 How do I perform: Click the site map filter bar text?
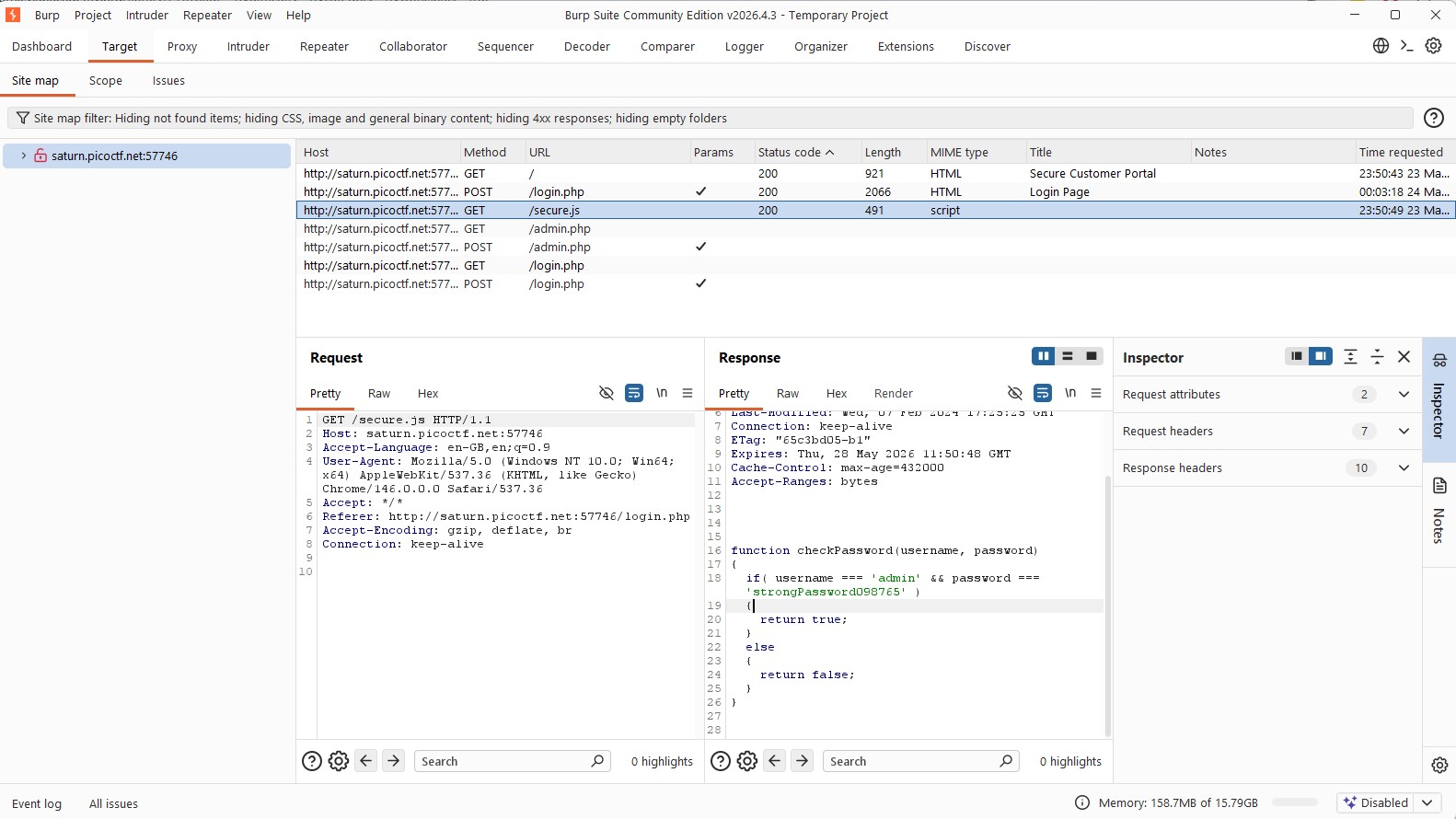click(x=380, y=118)
